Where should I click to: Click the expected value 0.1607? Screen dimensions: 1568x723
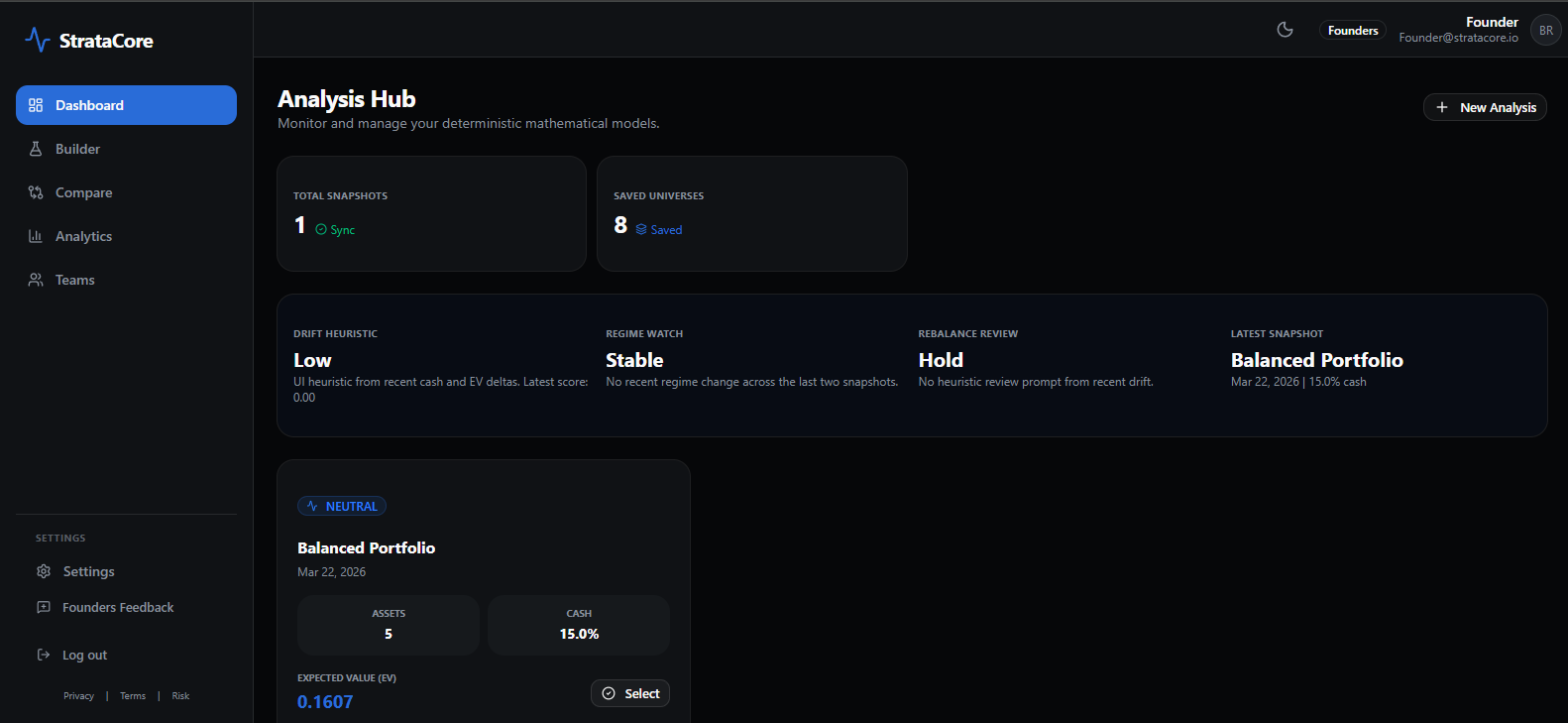pyautogui.click(x=325, y=702)
